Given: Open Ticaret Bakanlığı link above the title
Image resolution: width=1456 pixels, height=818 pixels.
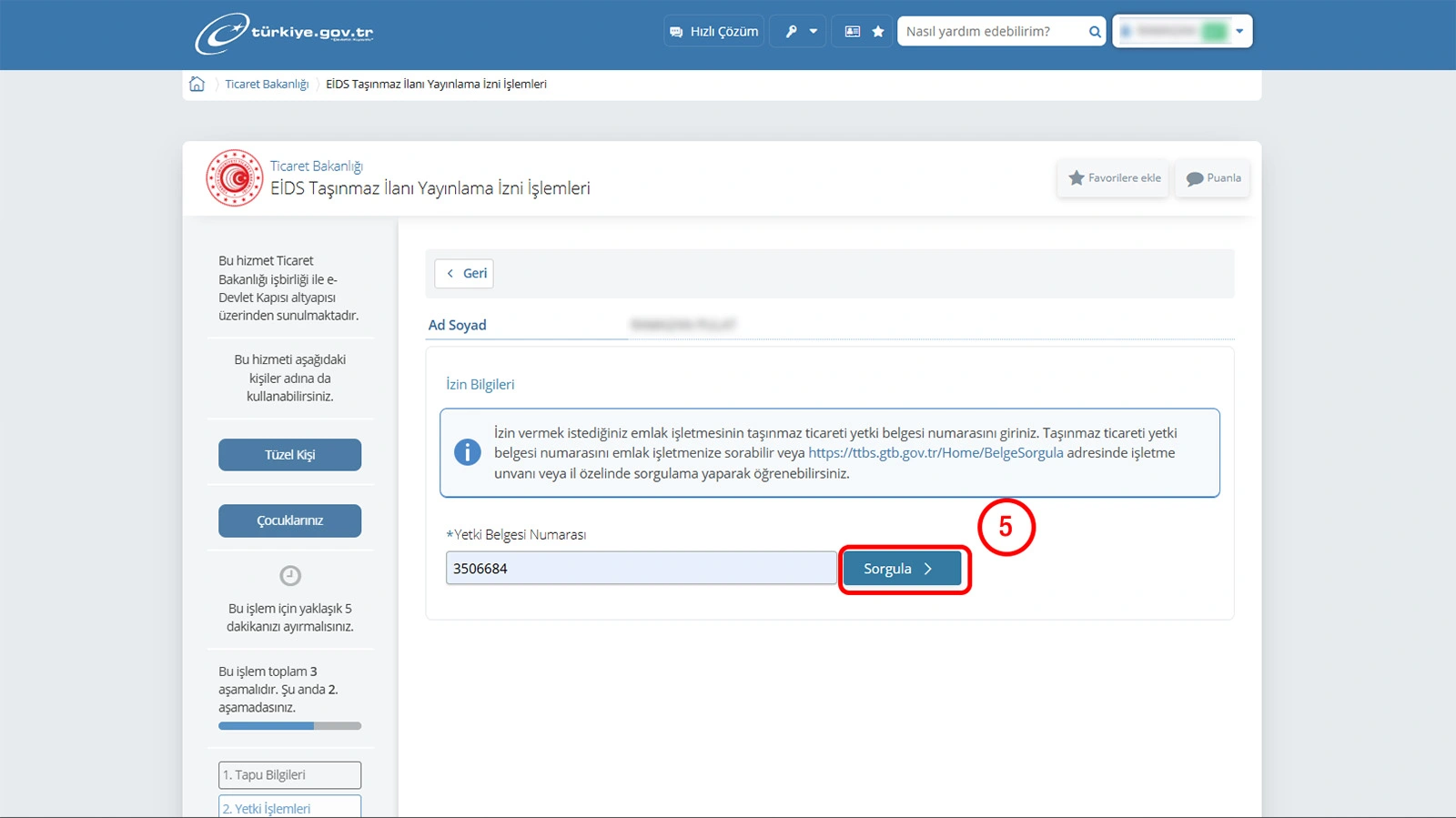Looking at the screenshot, I should (316, 166).
